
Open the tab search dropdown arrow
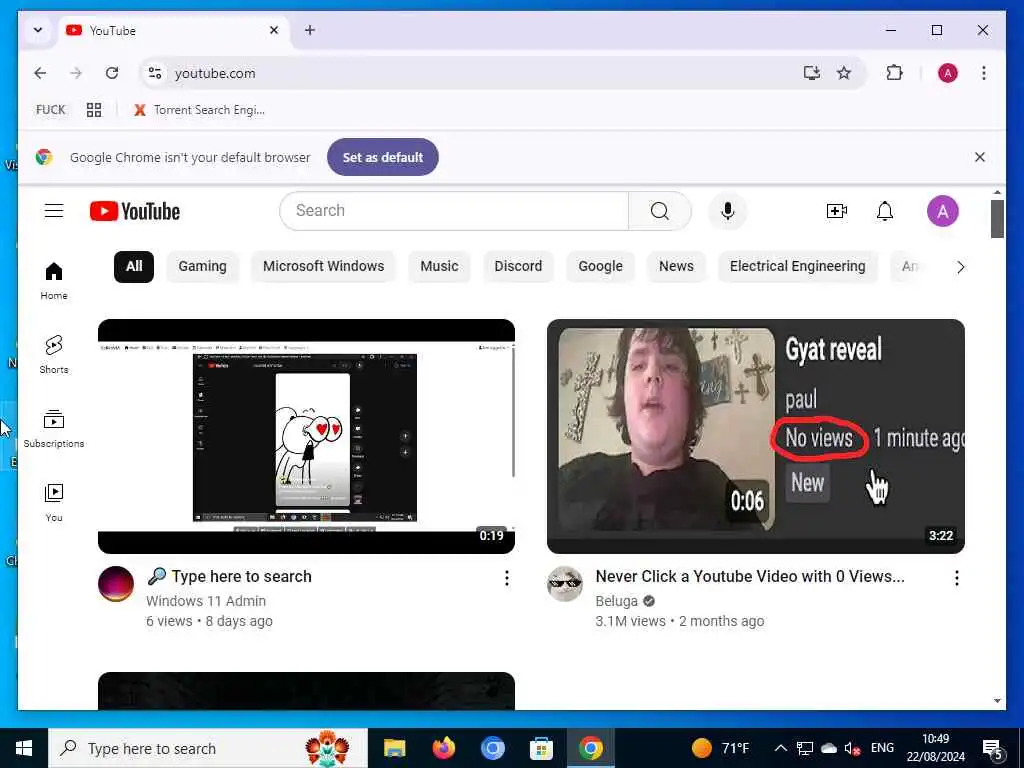point(38,30)
